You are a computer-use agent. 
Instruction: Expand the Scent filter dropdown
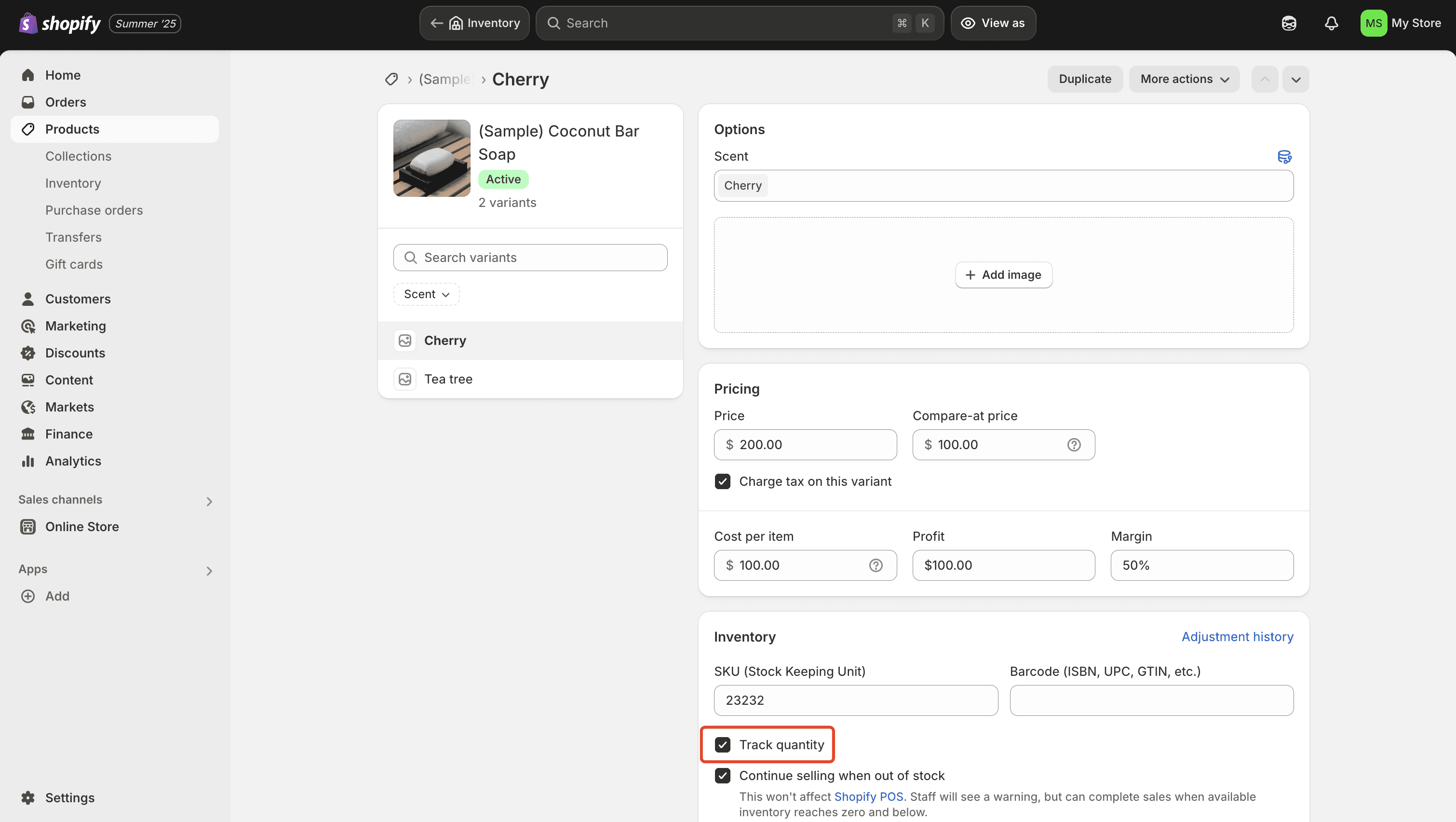point(426,294)
